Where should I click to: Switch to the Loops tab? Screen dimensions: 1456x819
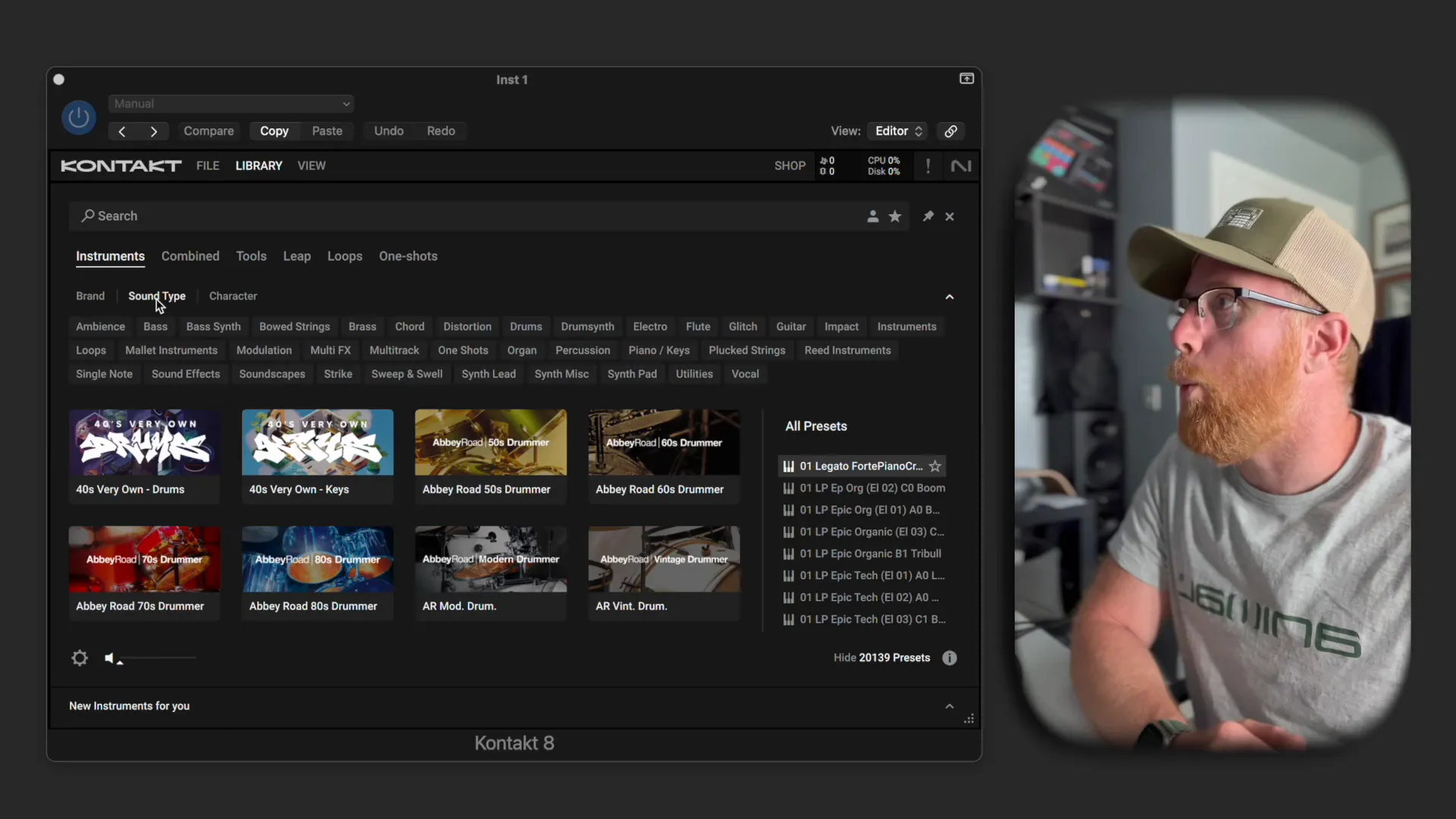pos(345,256)
